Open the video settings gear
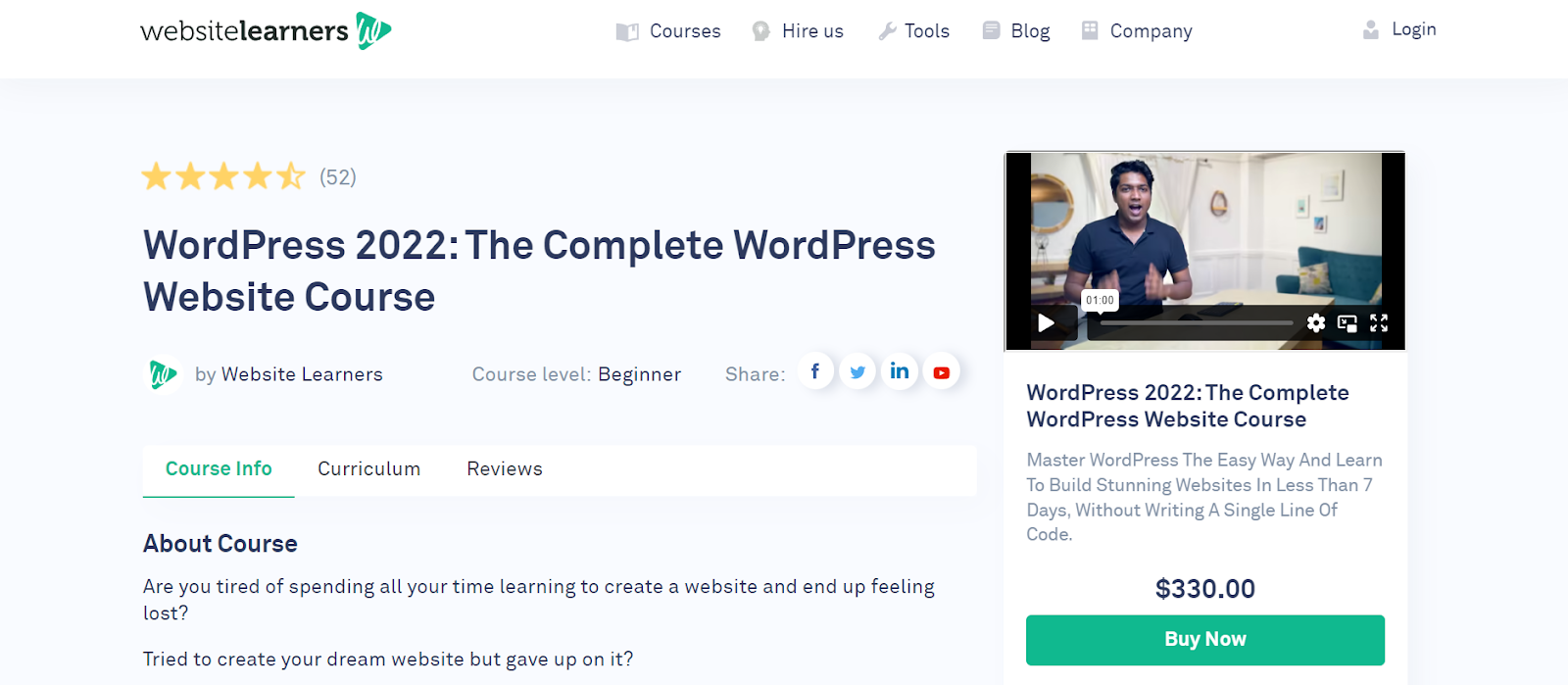This screenshot has height=685, width=1568. (x=1316, y=322)
